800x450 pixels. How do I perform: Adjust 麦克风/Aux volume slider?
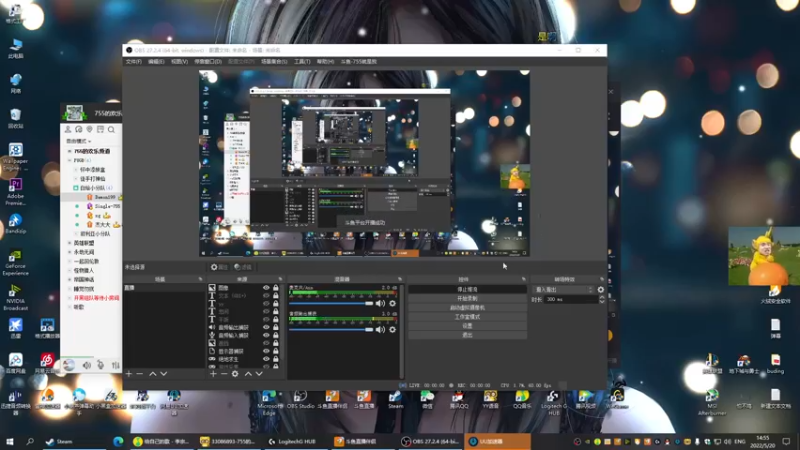click(x=331, y=304)
